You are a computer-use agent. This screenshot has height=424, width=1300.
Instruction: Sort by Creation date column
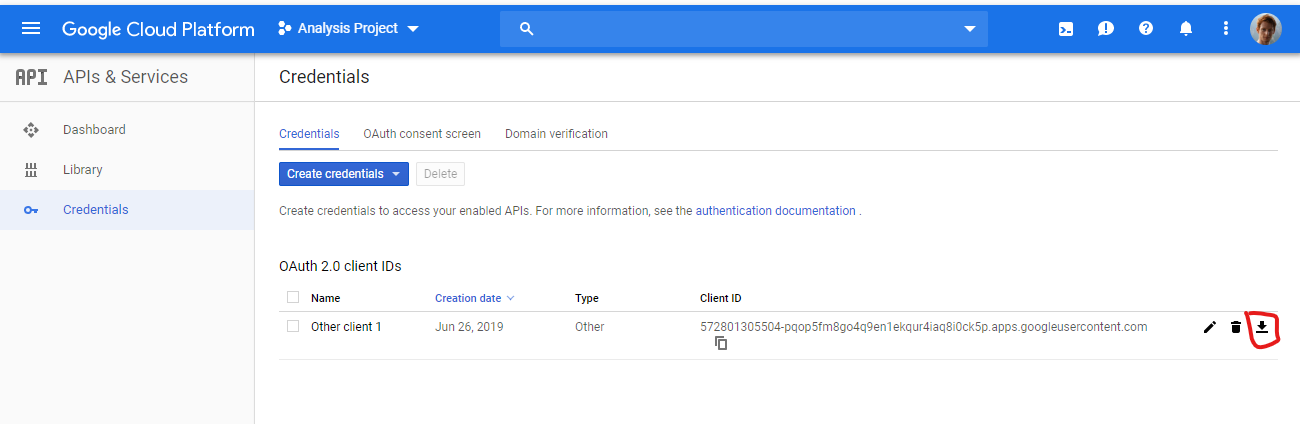pyautogui.click(x=475, y=298)
